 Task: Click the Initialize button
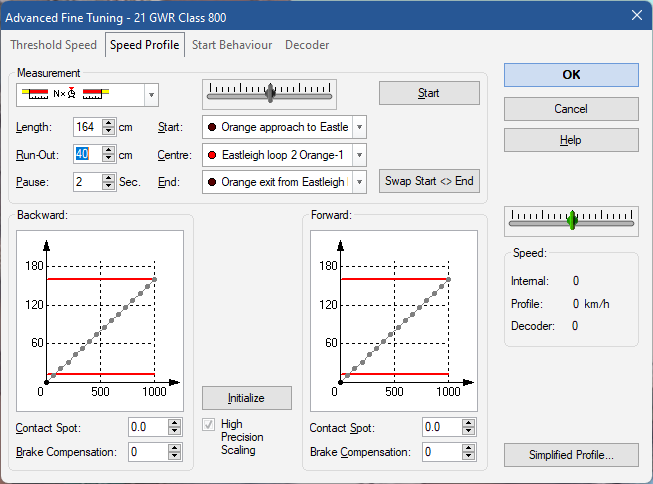pyautogui.click(x=246, y=398)
